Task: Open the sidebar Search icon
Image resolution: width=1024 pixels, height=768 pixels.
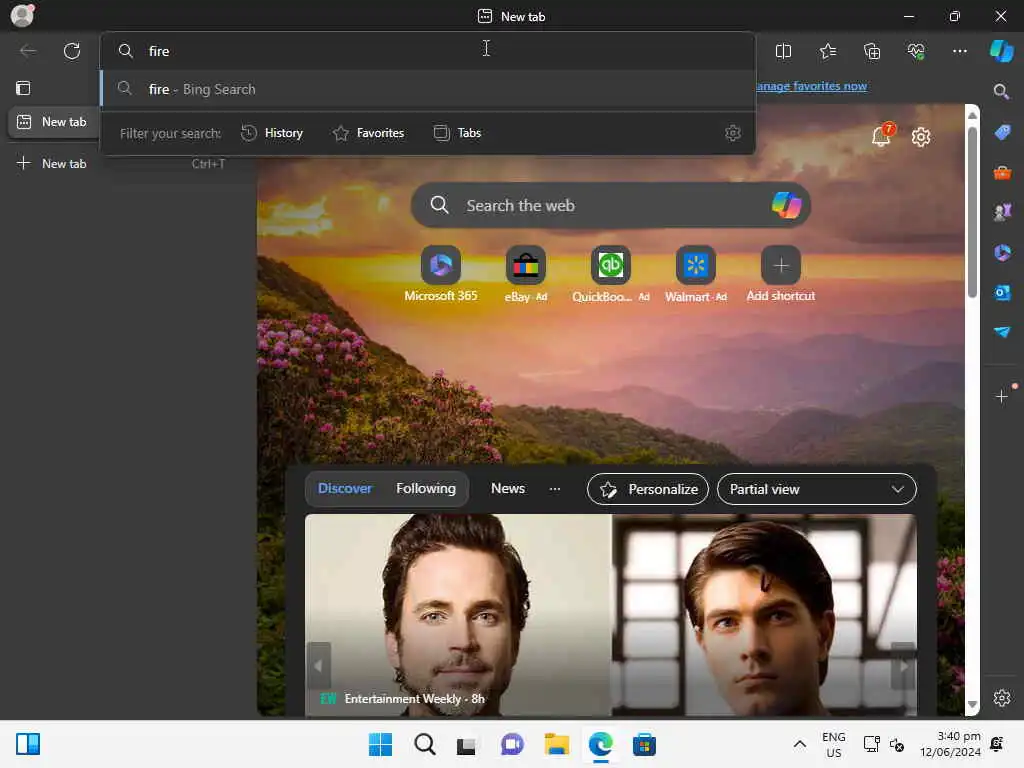Action: pos(1001,91)
